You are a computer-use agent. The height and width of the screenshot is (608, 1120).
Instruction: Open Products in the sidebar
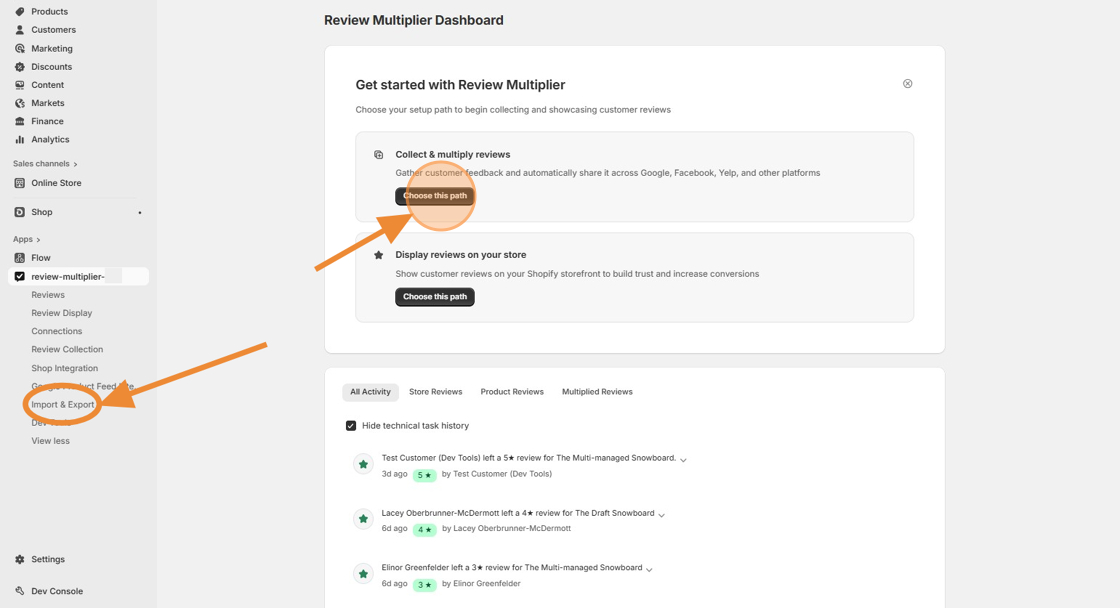[49, 11]
